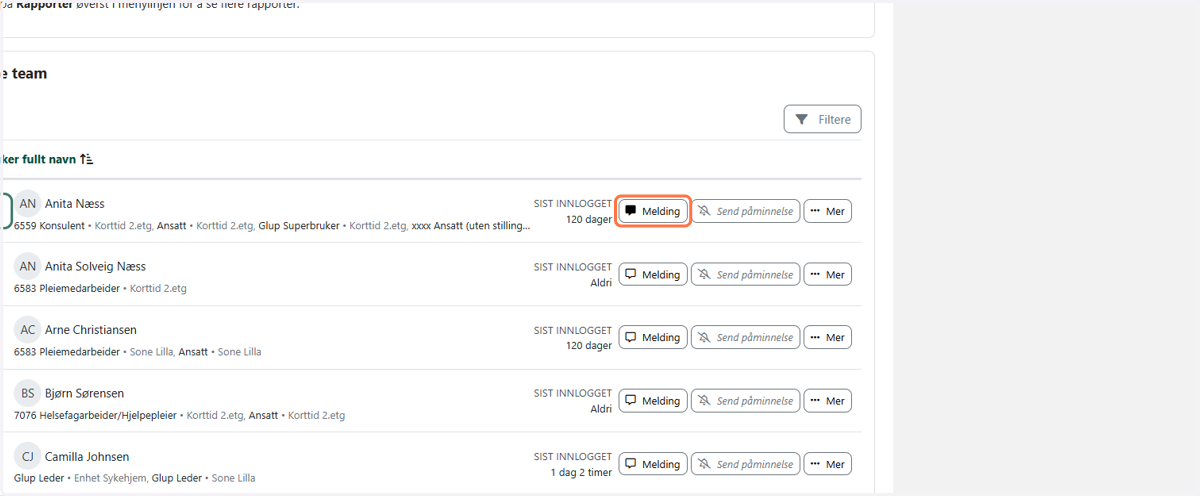This screenshot has height=496, width=1200.
Task: Click the sort ascending icon beside fullt navn
Action: [87, 159]
